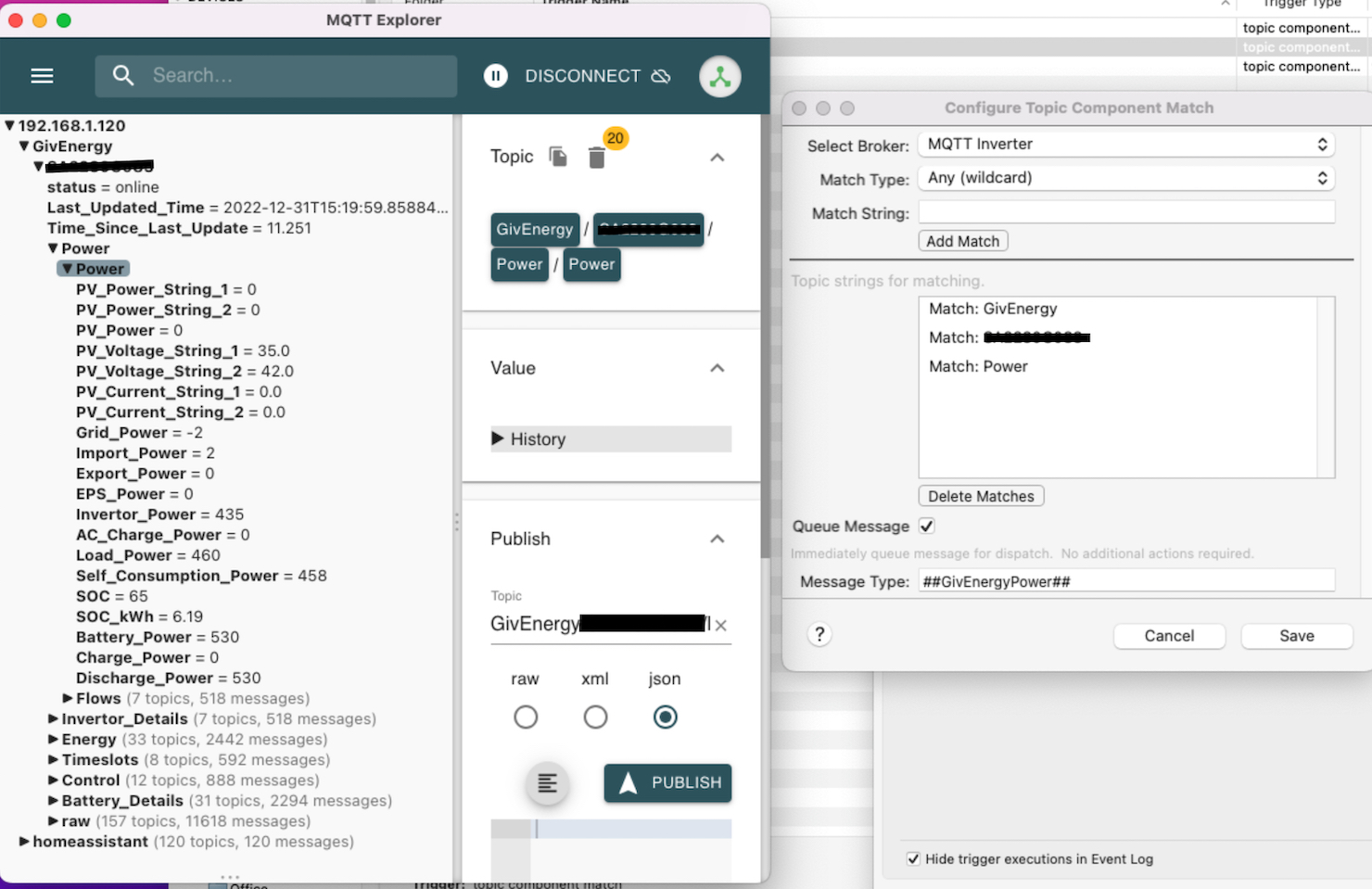
Task: Expand the Invertor_Details tree node
Action: pyautogui.click(x=53, y=718)
